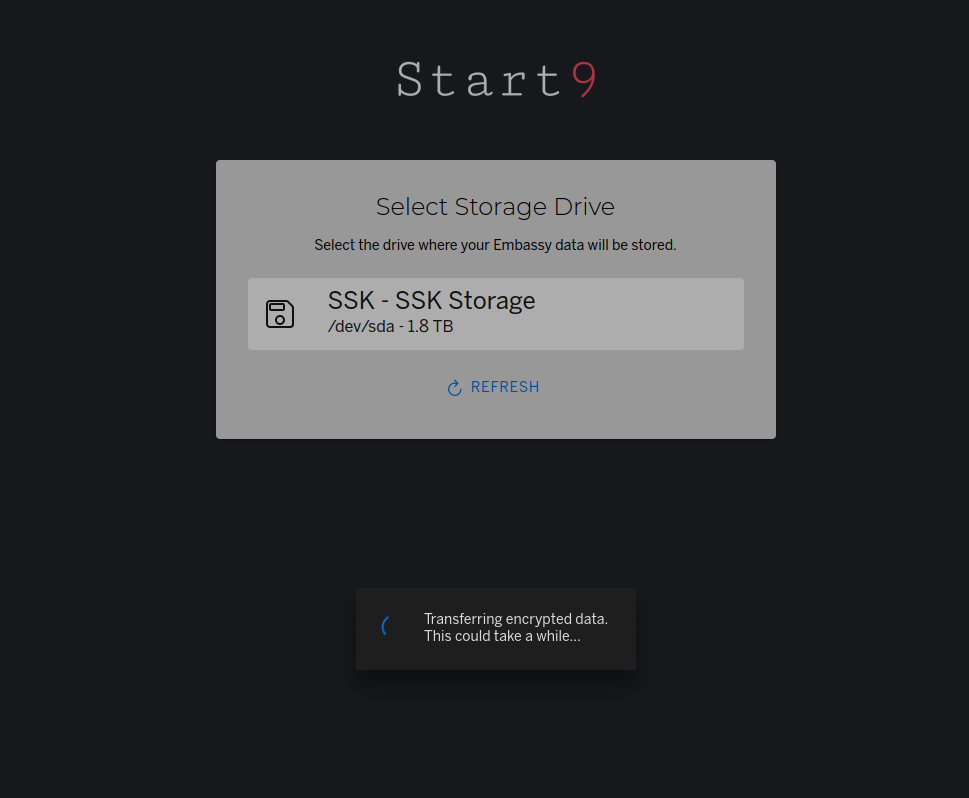Click the floppy disk drive icon
Viewport: 969px width, 798px height.
280,314
